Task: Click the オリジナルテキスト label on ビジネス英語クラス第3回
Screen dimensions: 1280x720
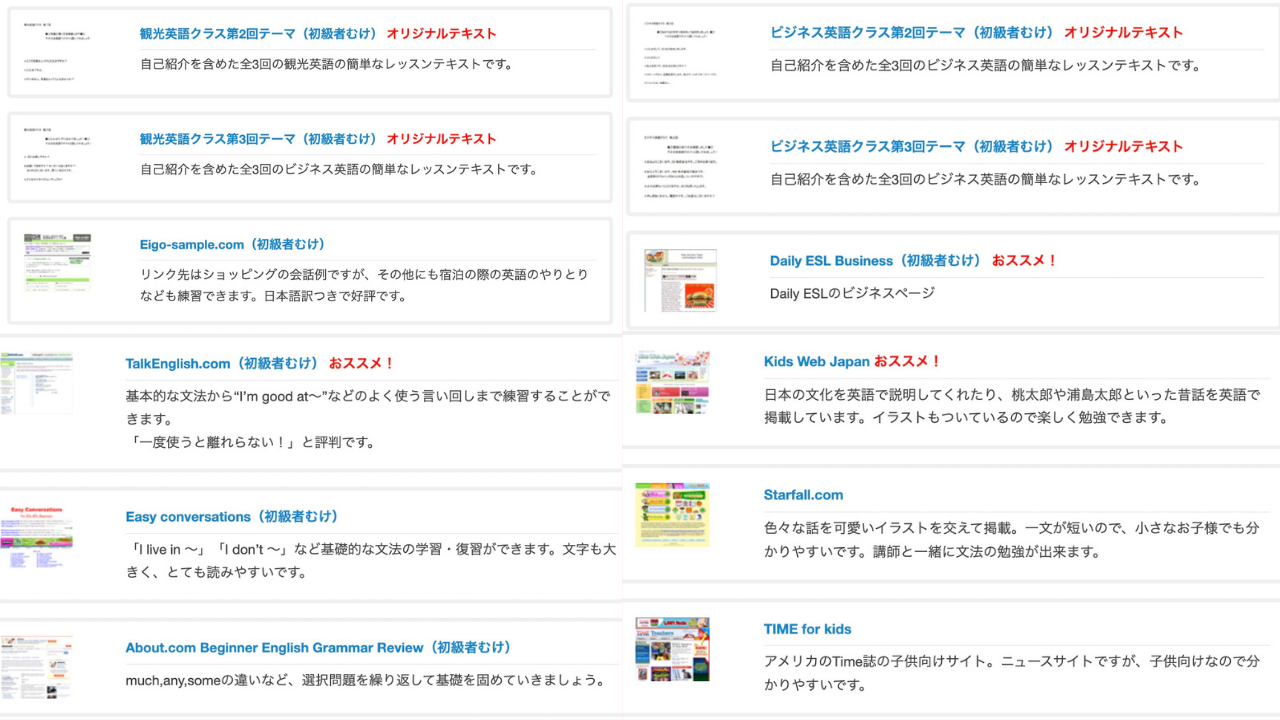Action: tap(1123, 146)
